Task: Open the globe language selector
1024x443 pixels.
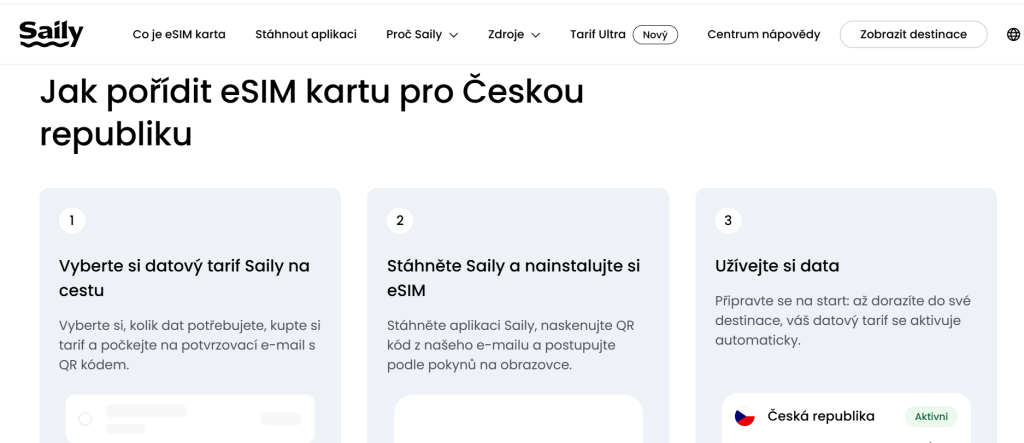Action: (1013, 35)
